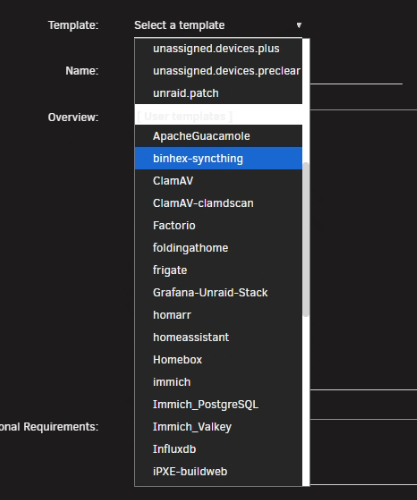The image size is (417, 500).
Task: Open the Template dropdown arrow
Action: pos(299,25)
